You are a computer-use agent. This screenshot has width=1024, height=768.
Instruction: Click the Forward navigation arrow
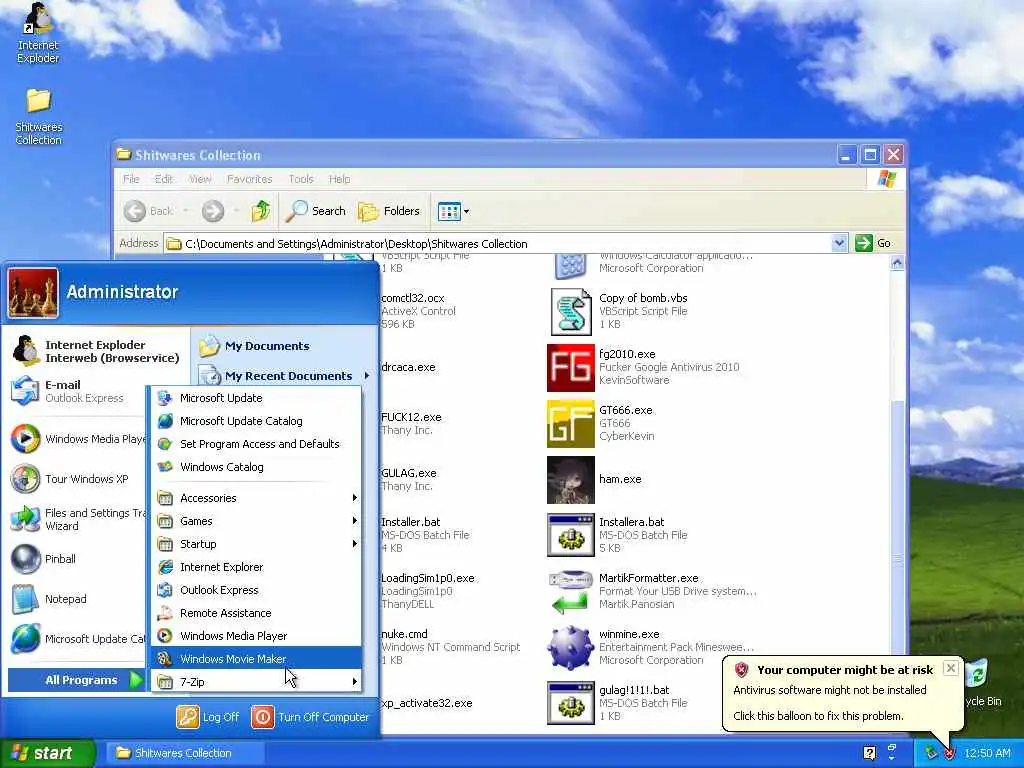point(213,211)
